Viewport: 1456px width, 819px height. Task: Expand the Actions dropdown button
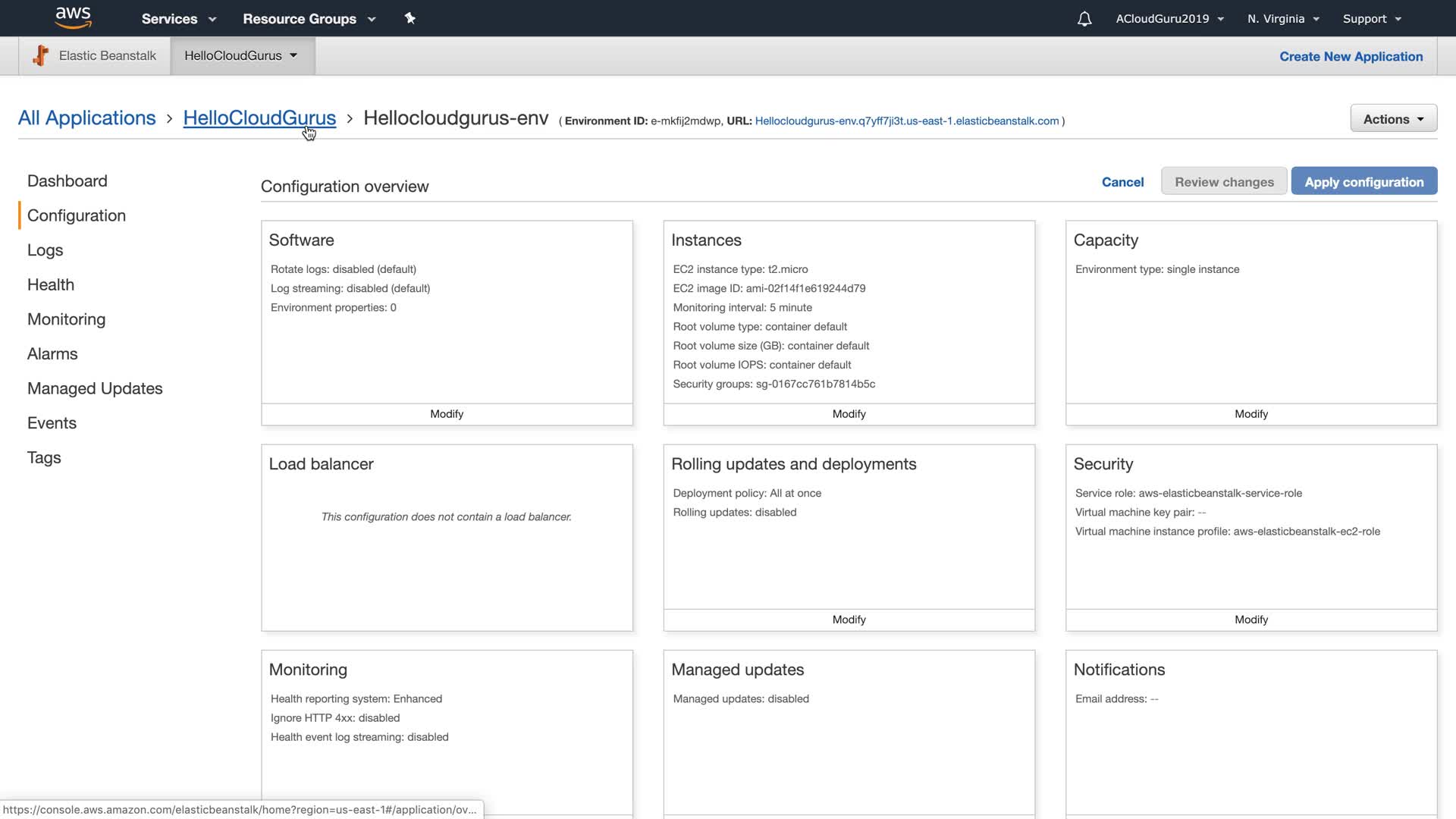pyautogui.click(x=1393, y=119)
